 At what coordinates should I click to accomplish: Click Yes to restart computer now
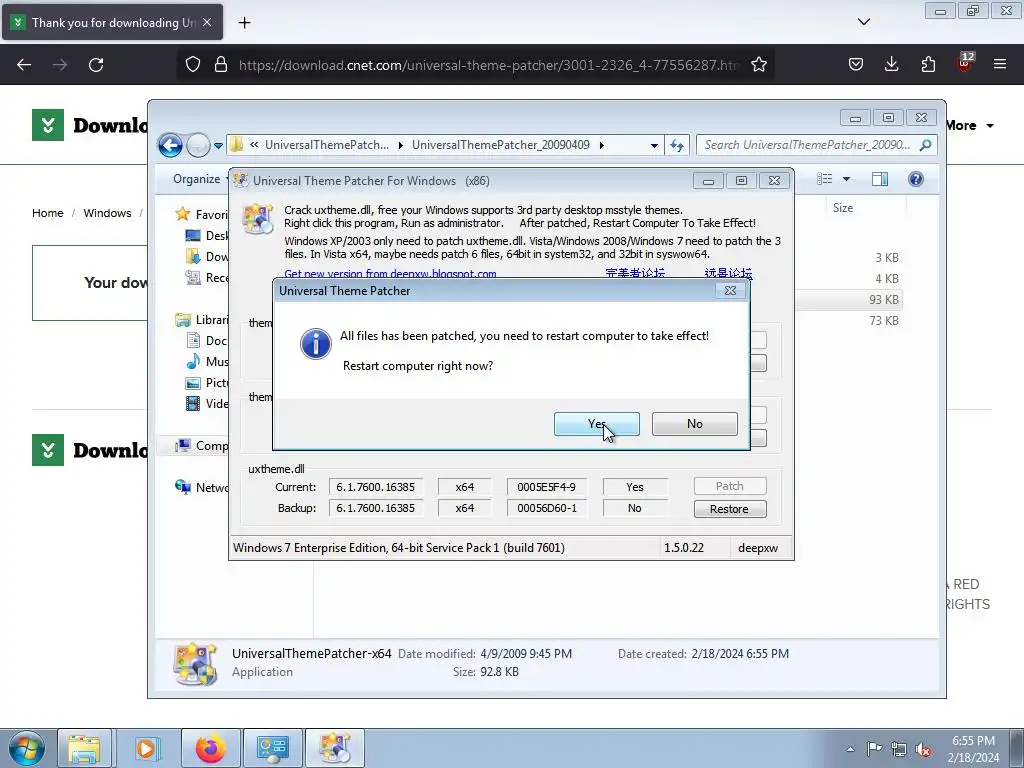tap(596, 424)
